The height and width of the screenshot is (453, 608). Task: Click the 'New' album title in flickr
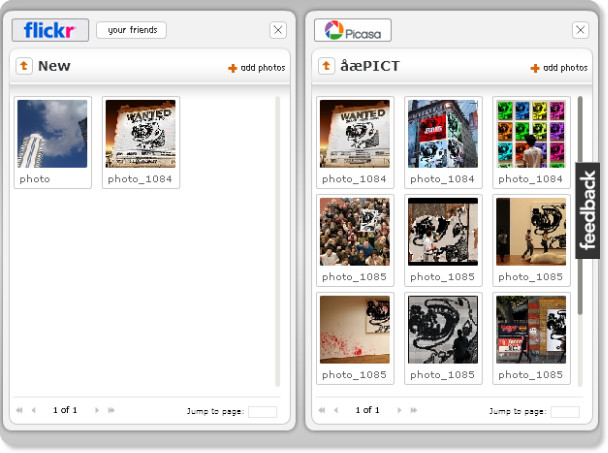click(54, 66)
